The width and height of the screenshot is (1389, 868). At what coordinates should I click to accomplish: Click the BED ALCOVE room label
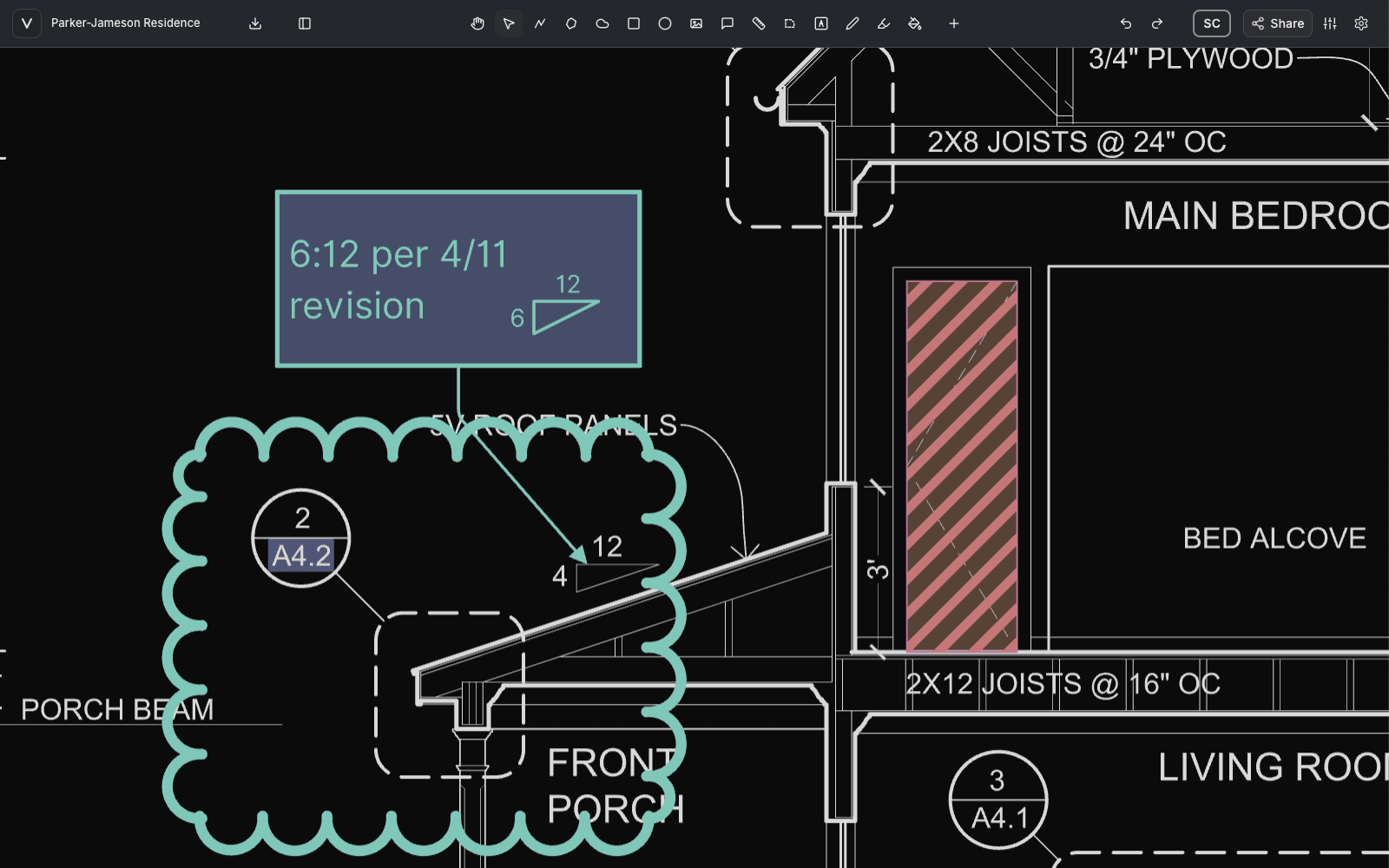[x=1274, y=538]
